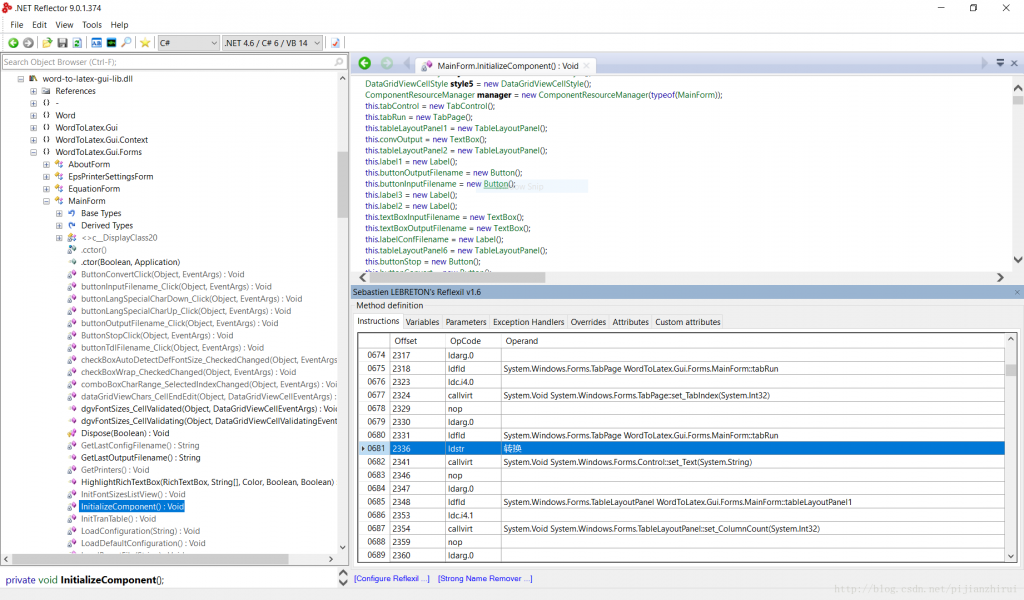Open the Edit menu
1024x600 pixels.
tap(39, 25)
